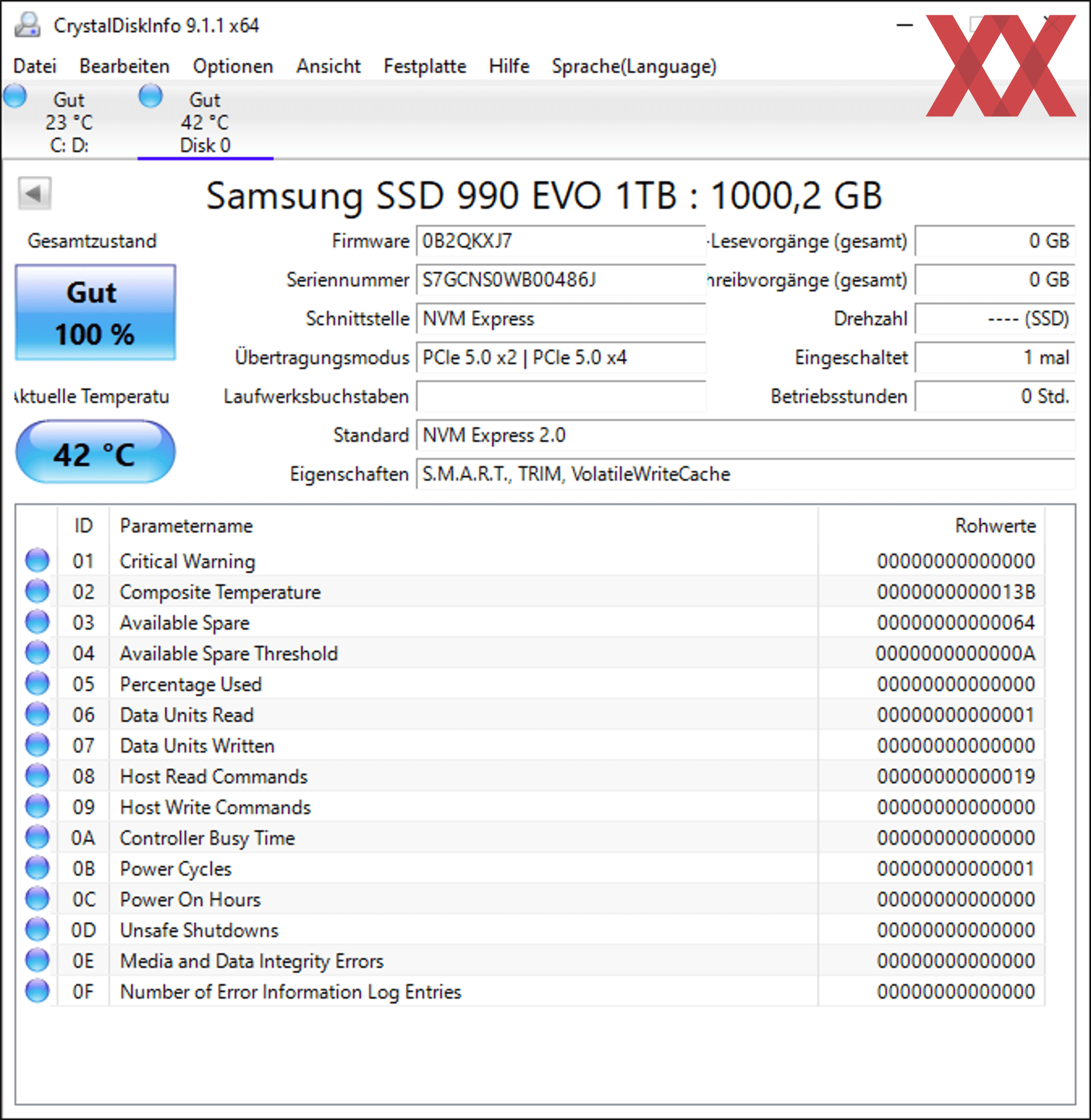Open the Sprache(Language) menu
The image size is (1091, 1120).
pyautogui.click(x=634, y=66)
